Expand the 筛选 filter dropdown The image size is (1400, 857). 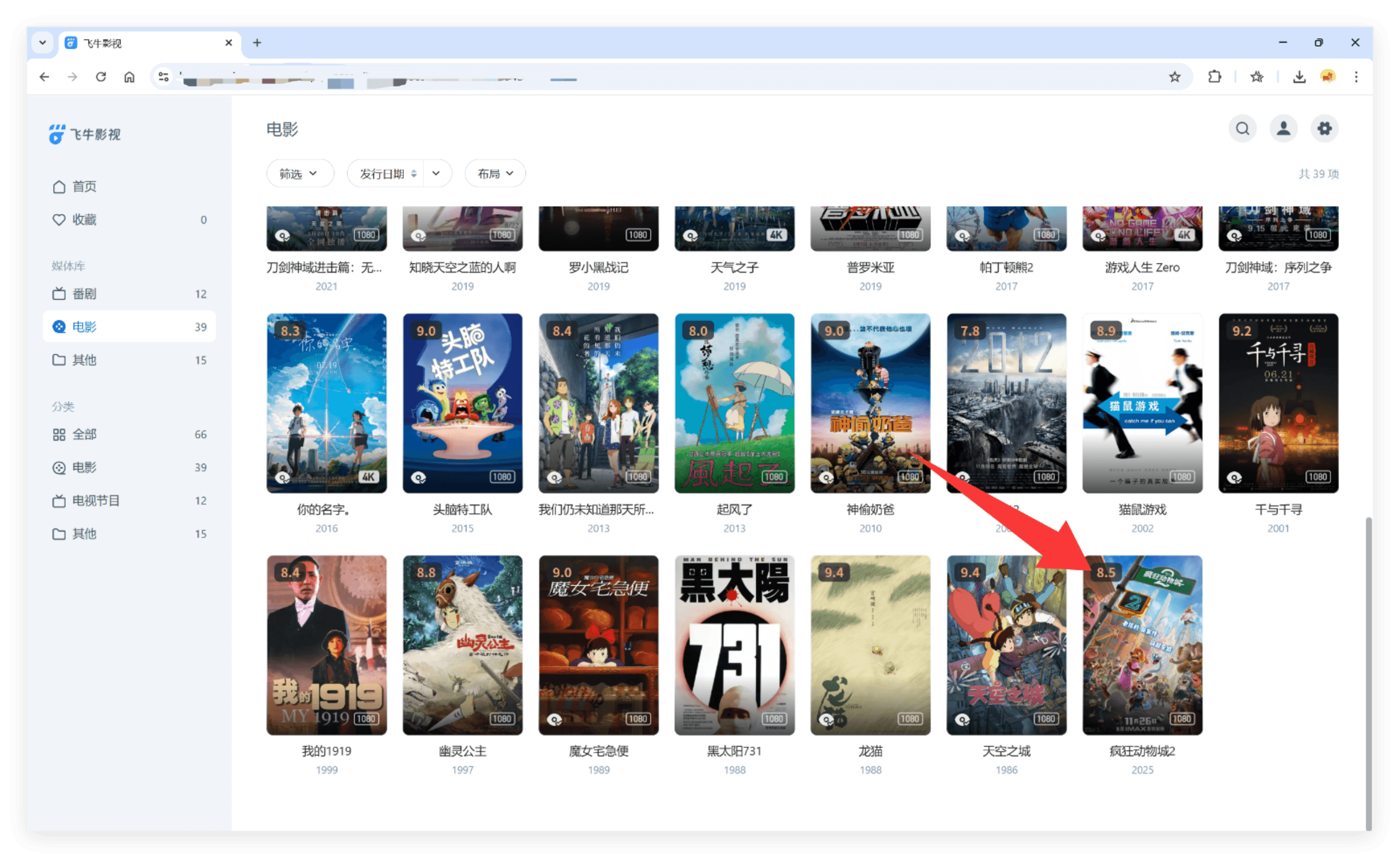click(299, 174)
